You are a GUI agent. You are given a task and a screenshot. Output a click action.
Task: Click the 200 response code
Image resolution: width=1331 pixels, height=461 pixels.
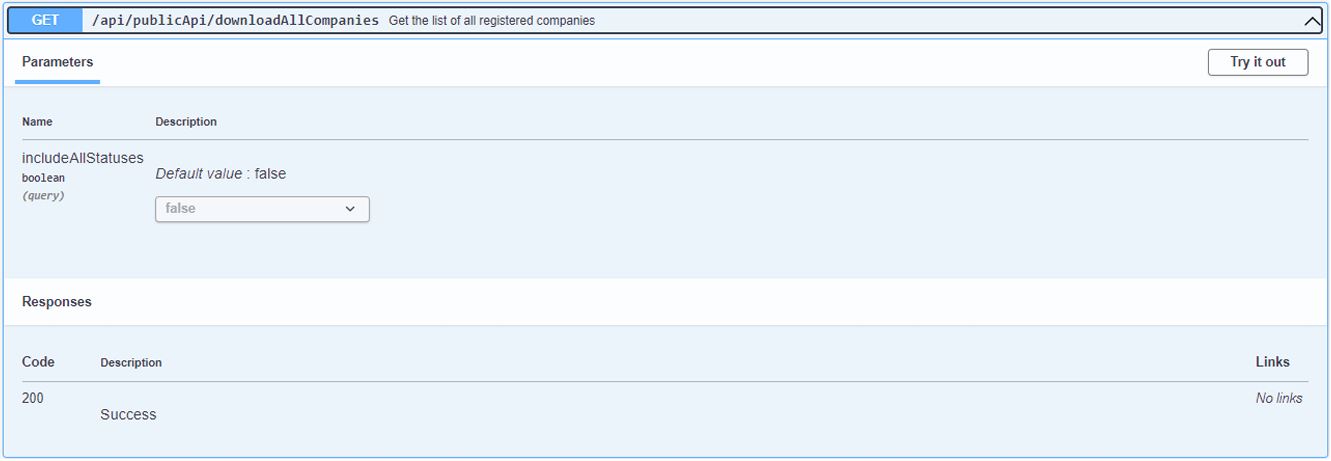pyautogui.click(x=33, y=398)
